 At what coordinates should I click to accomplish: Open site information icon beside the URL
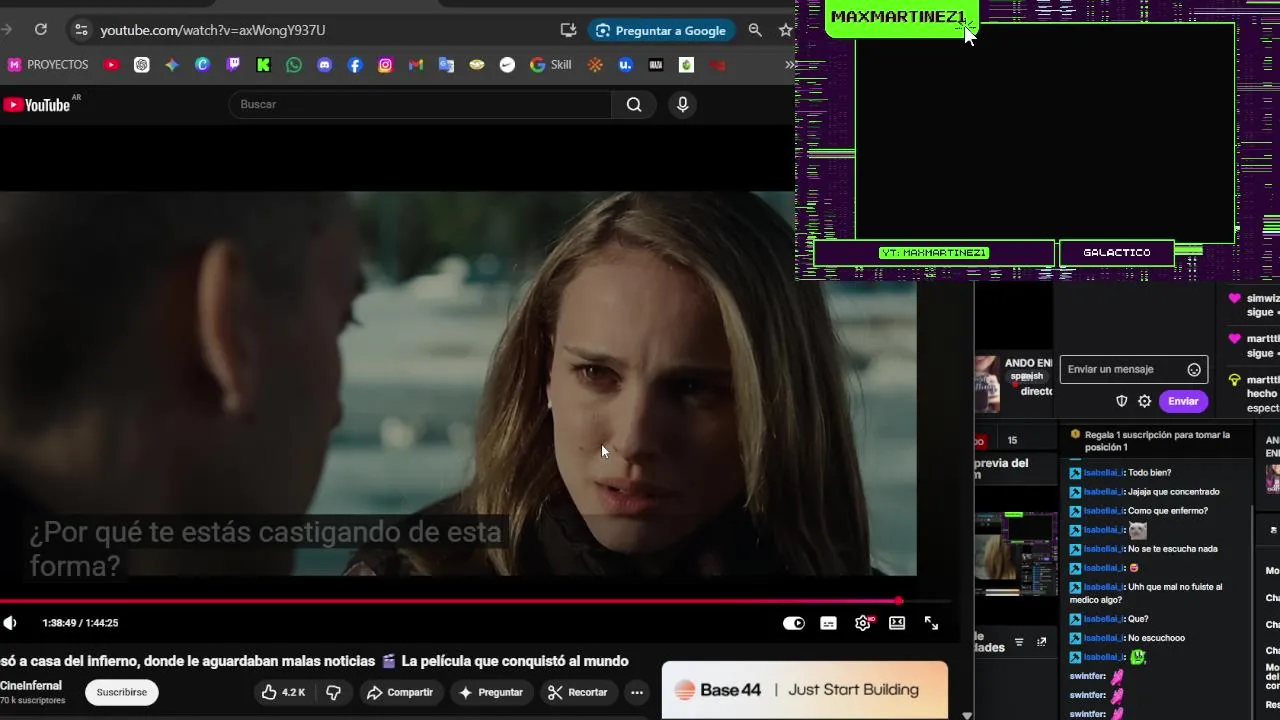pyautogui.click(x=81, y=30)
